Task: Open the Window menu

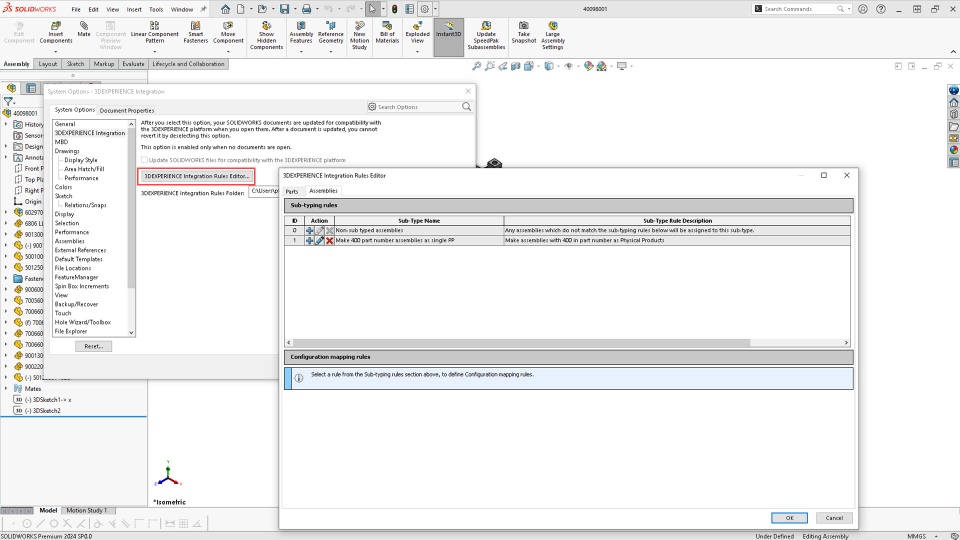Action: coord(182,9)
